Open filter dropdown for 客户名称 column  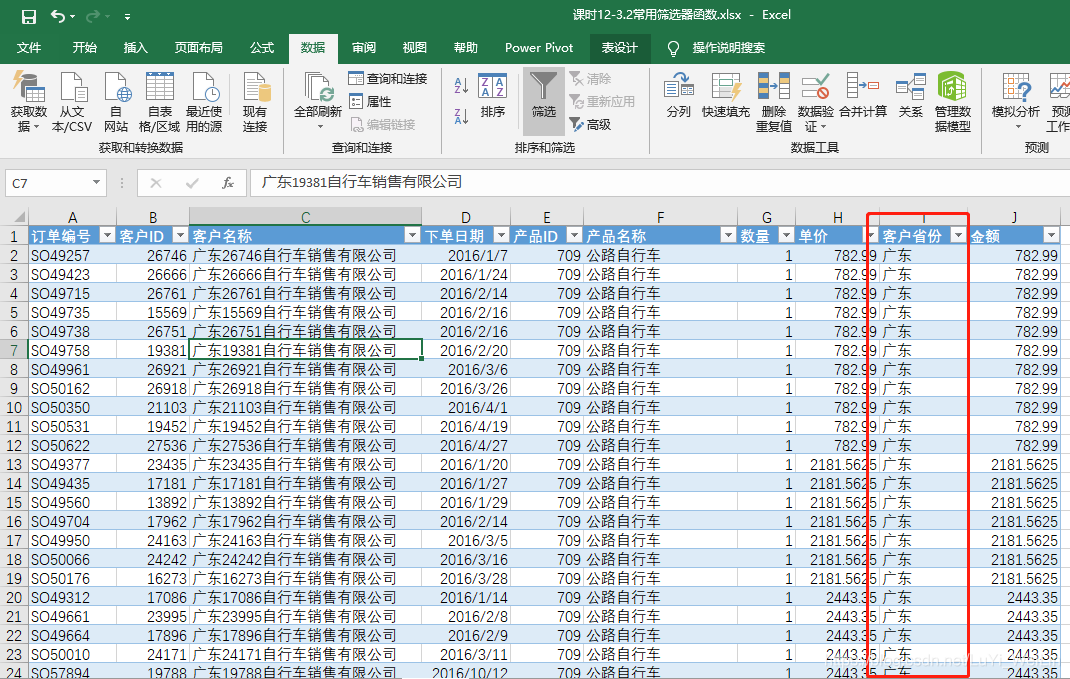click(x=412, y=235)
